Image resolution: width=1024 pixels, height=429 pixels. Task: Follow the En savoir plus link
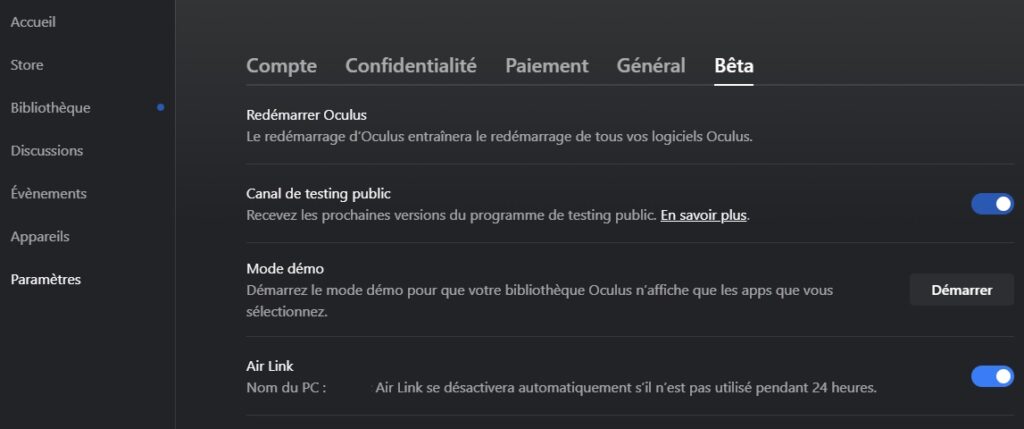click(x=703, y=215)
